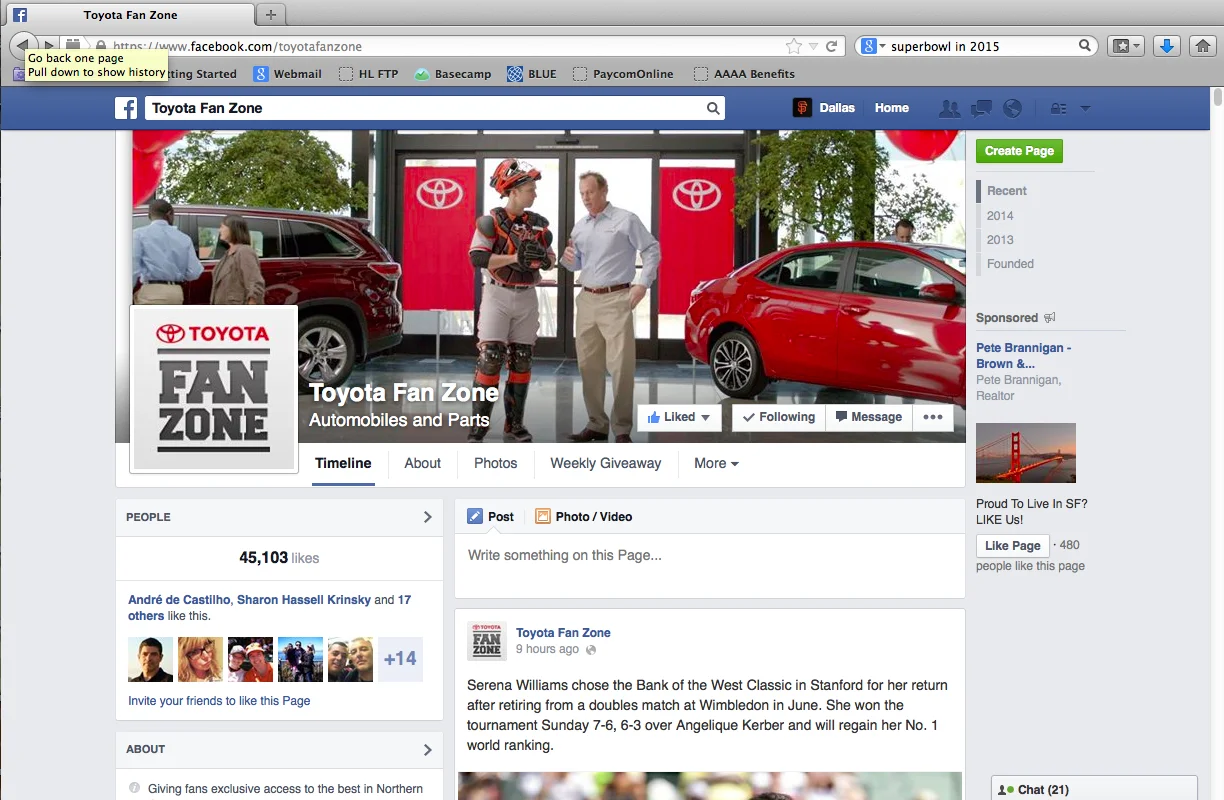The height and width of the screenshot is (800, 1224).
Task: Open the Firefox downloads arrow icon
Action: point(1166,46)
